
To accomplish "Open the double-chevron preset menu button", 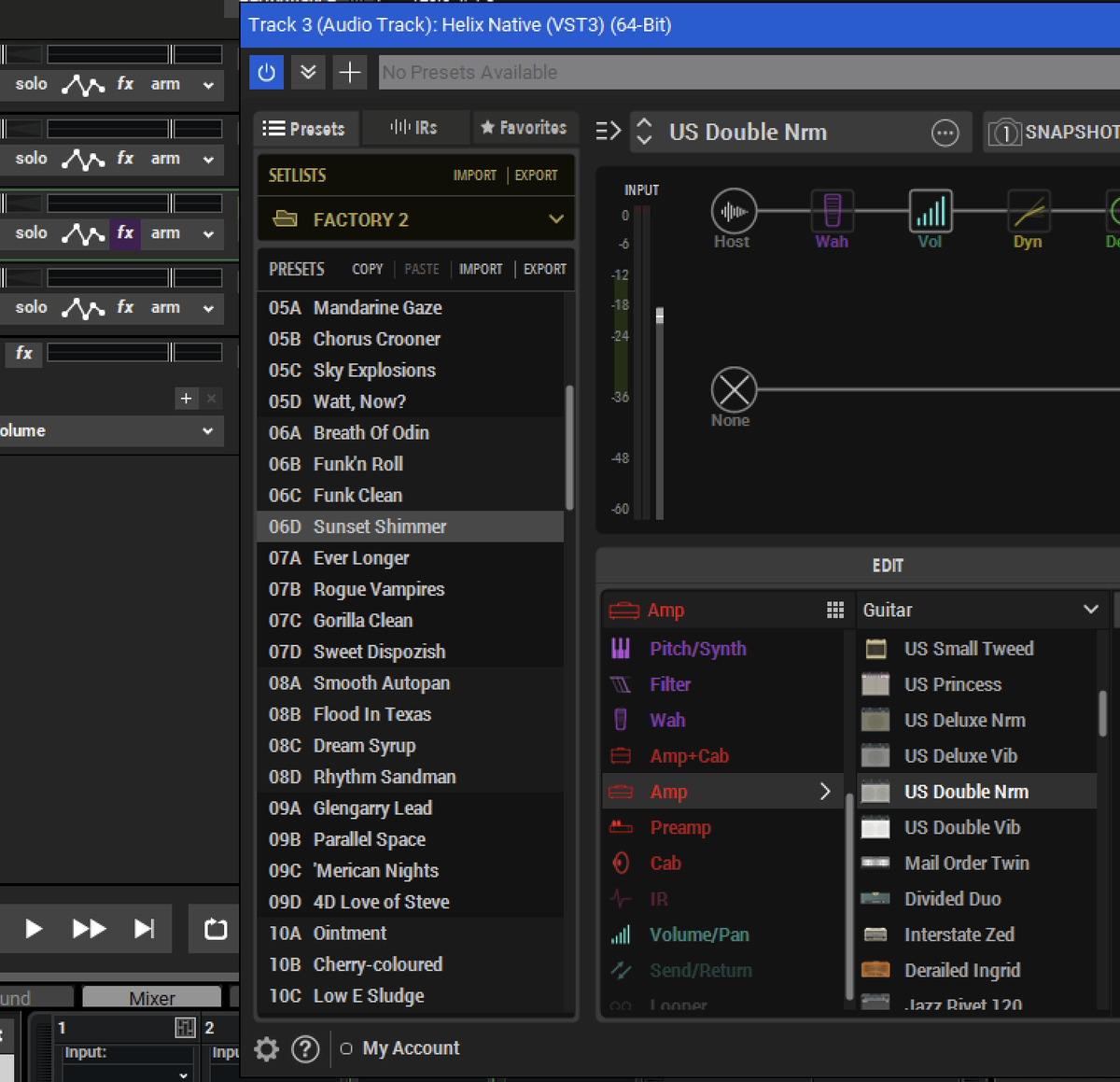I will pyautogui.click(x=308, y=72).
